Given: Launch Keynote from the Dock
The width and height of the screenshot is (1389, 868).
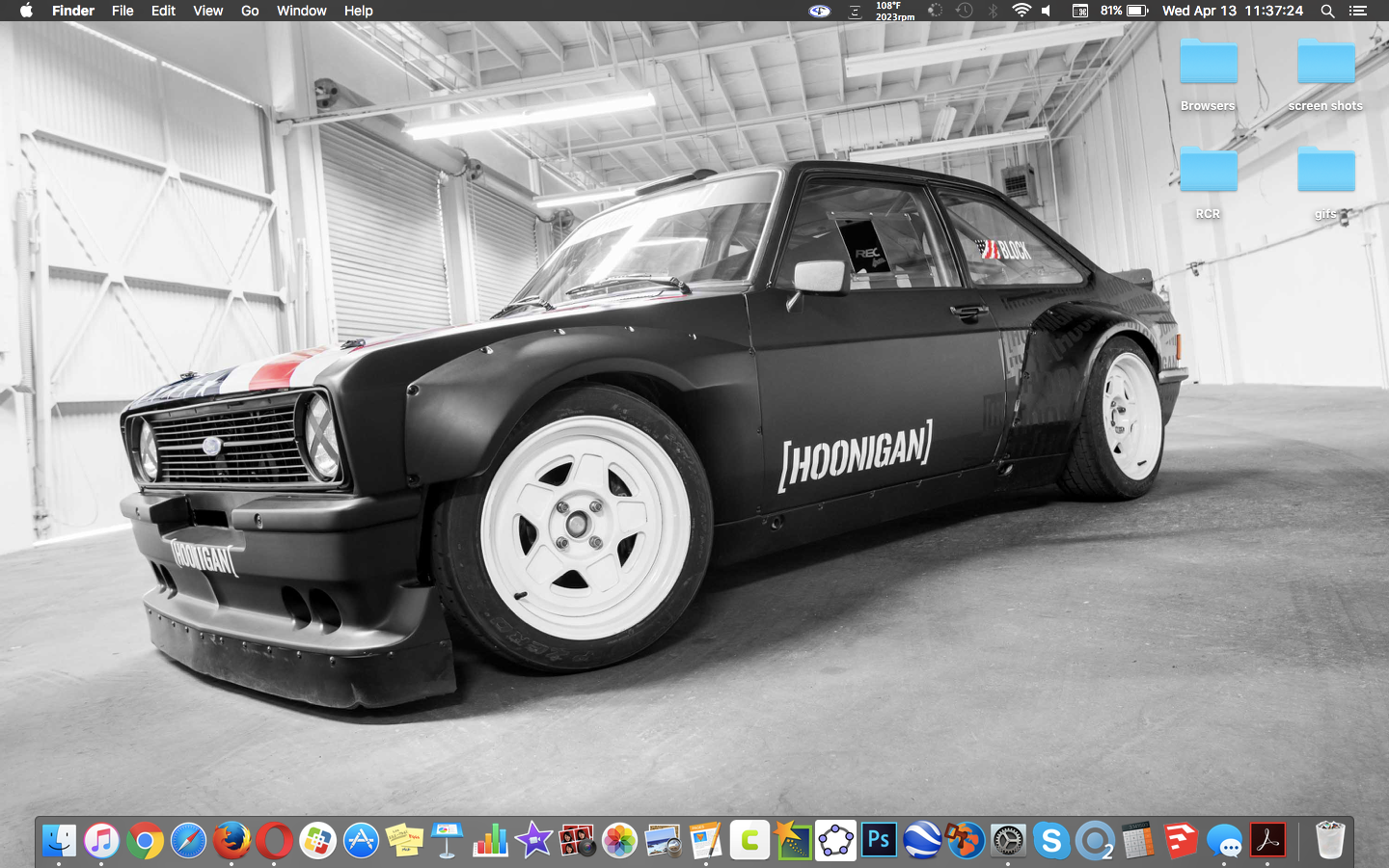Looking at the screenshot, I should (447, 840).
